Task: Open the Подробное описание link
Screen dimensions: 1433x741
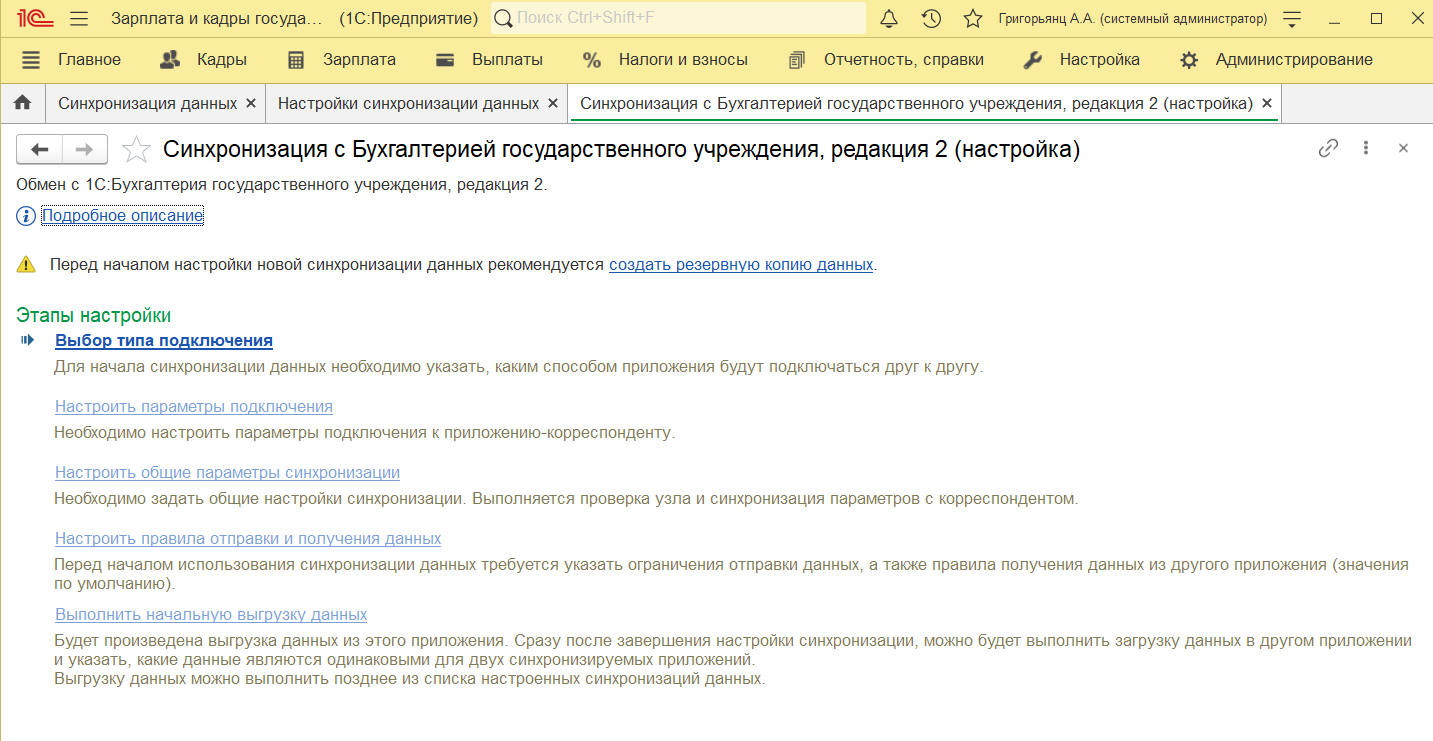Action: pos(122,215)
